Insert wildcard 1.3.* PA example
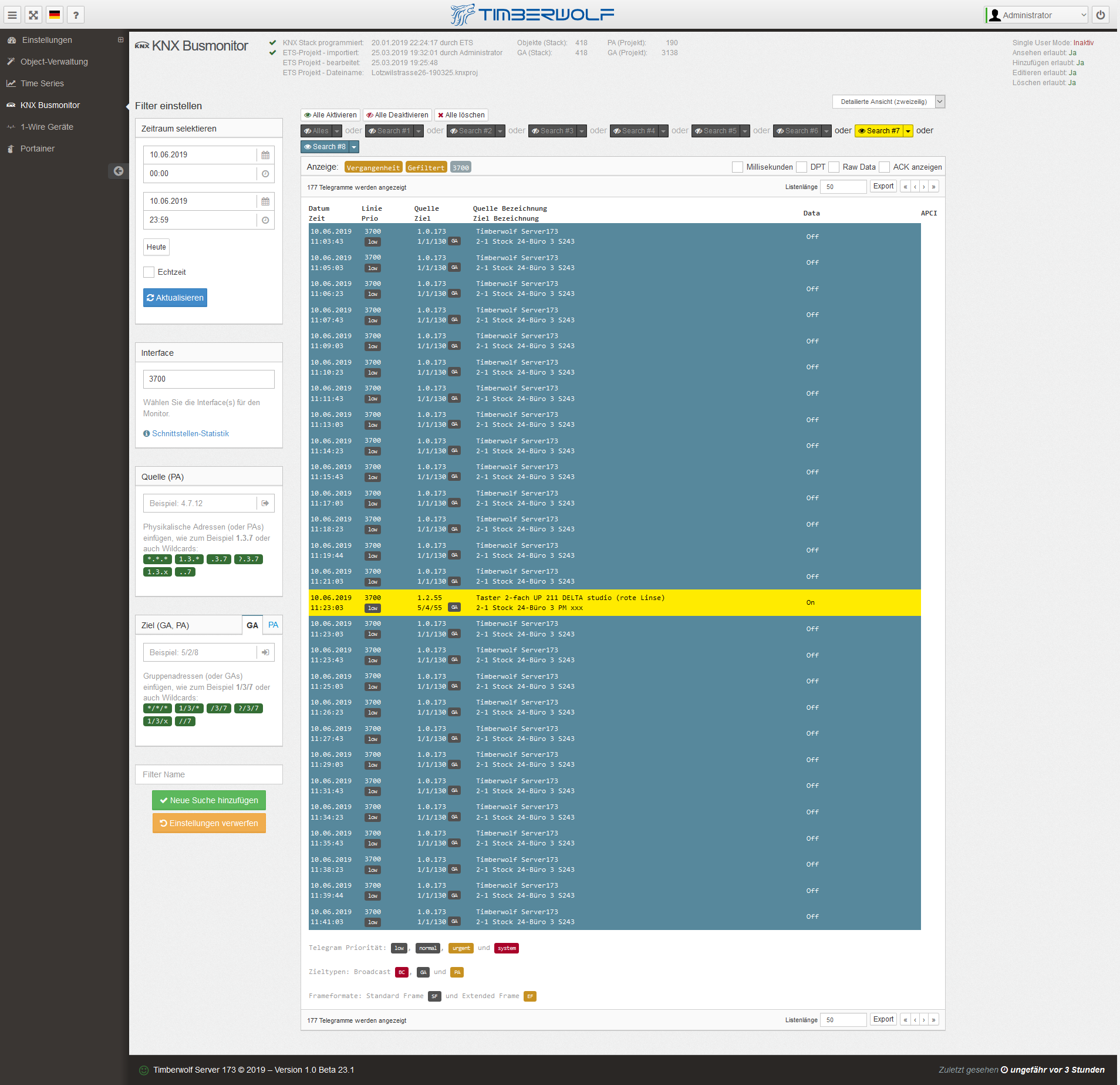Image resolution: width=1120 pixels, height=1085 pixels. (x=189, y=560)
